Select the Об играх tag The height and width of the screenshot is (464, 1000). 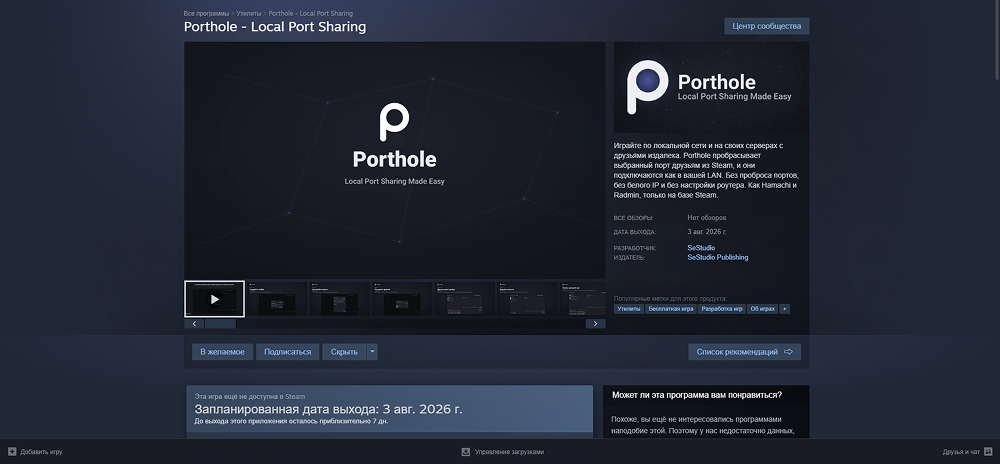click(x=763, y=309)
